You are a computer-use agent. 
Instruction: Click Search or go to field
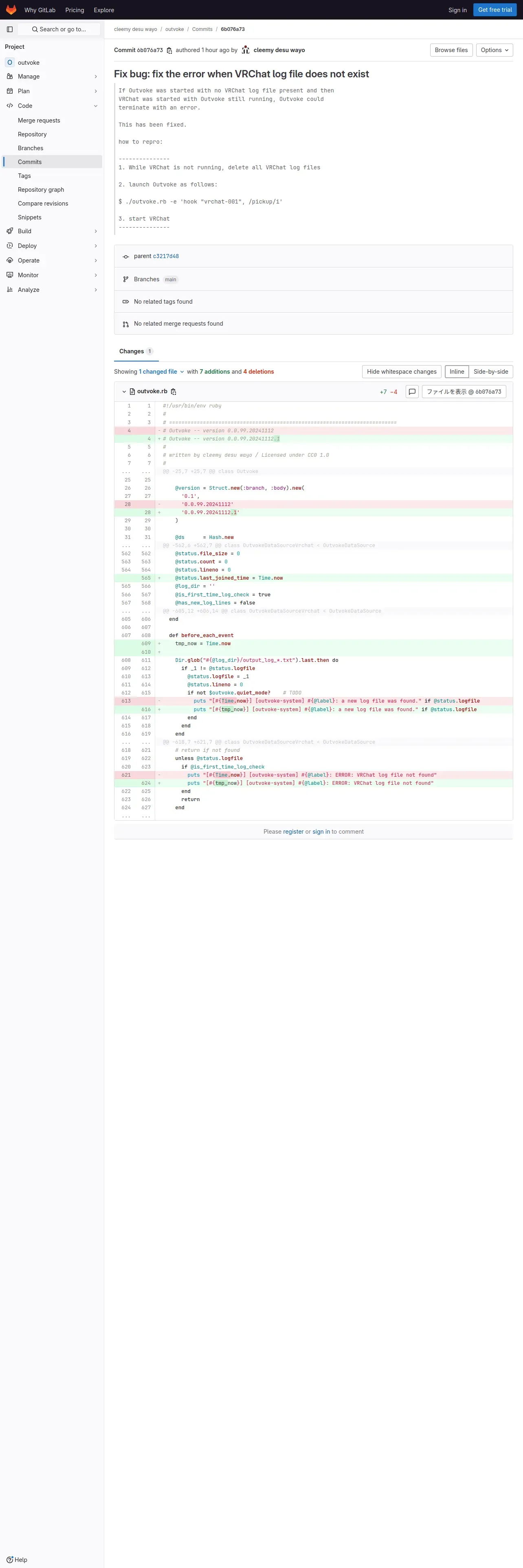click(59, 29)
